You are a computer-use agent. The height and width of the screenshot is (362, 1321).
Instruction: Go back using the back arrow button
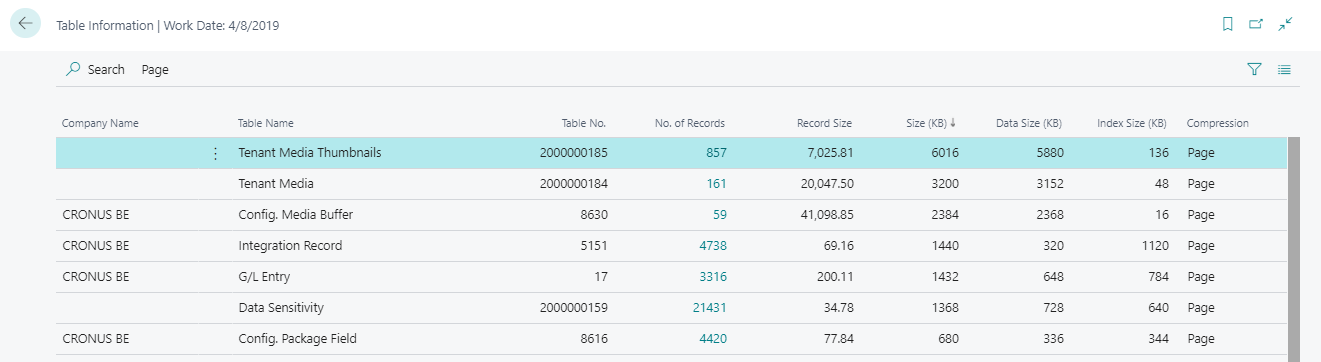point(25,24)
